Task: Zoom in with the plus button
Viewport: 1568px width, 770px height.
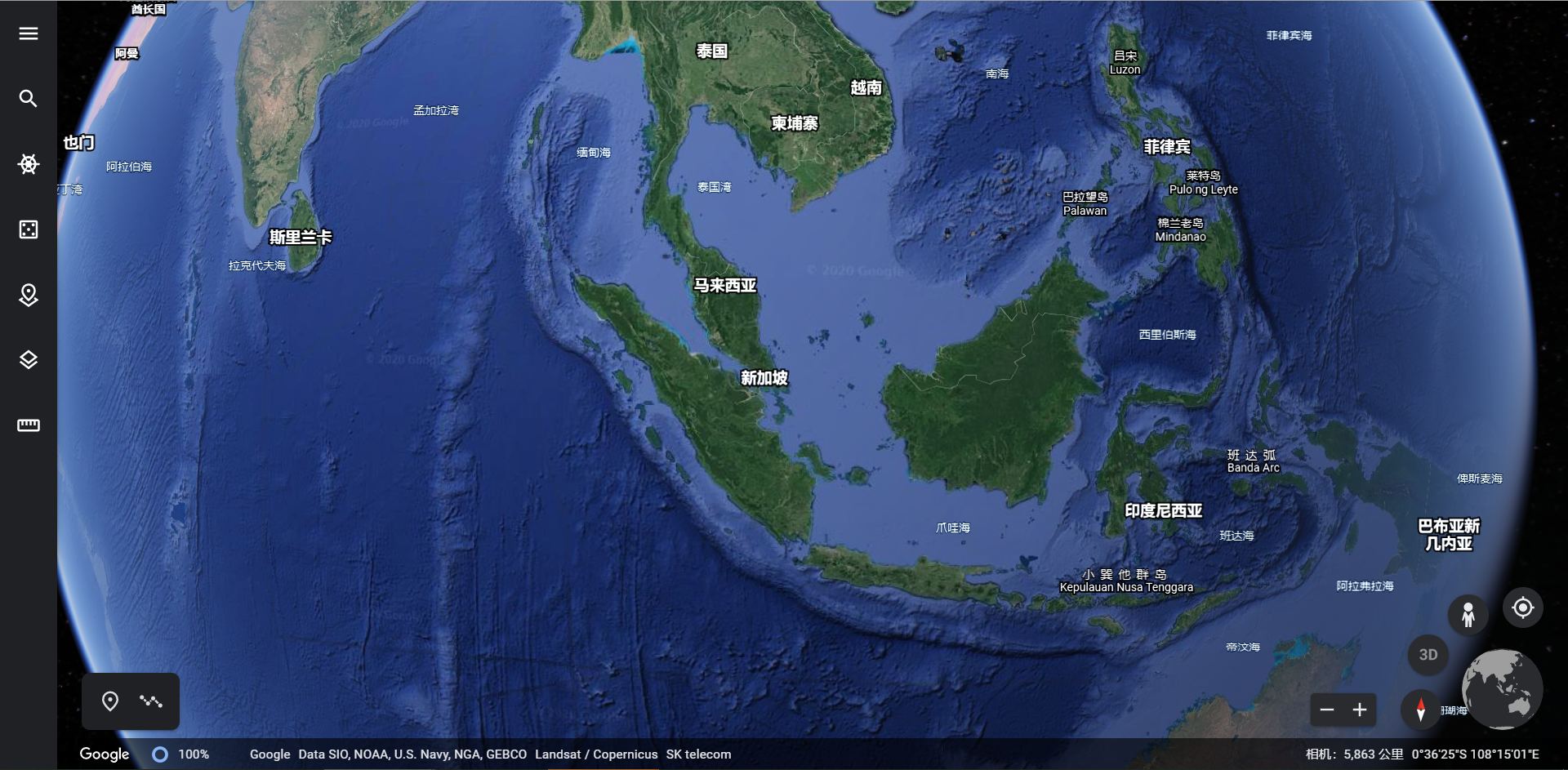Action: click(x=1360, y=710)
